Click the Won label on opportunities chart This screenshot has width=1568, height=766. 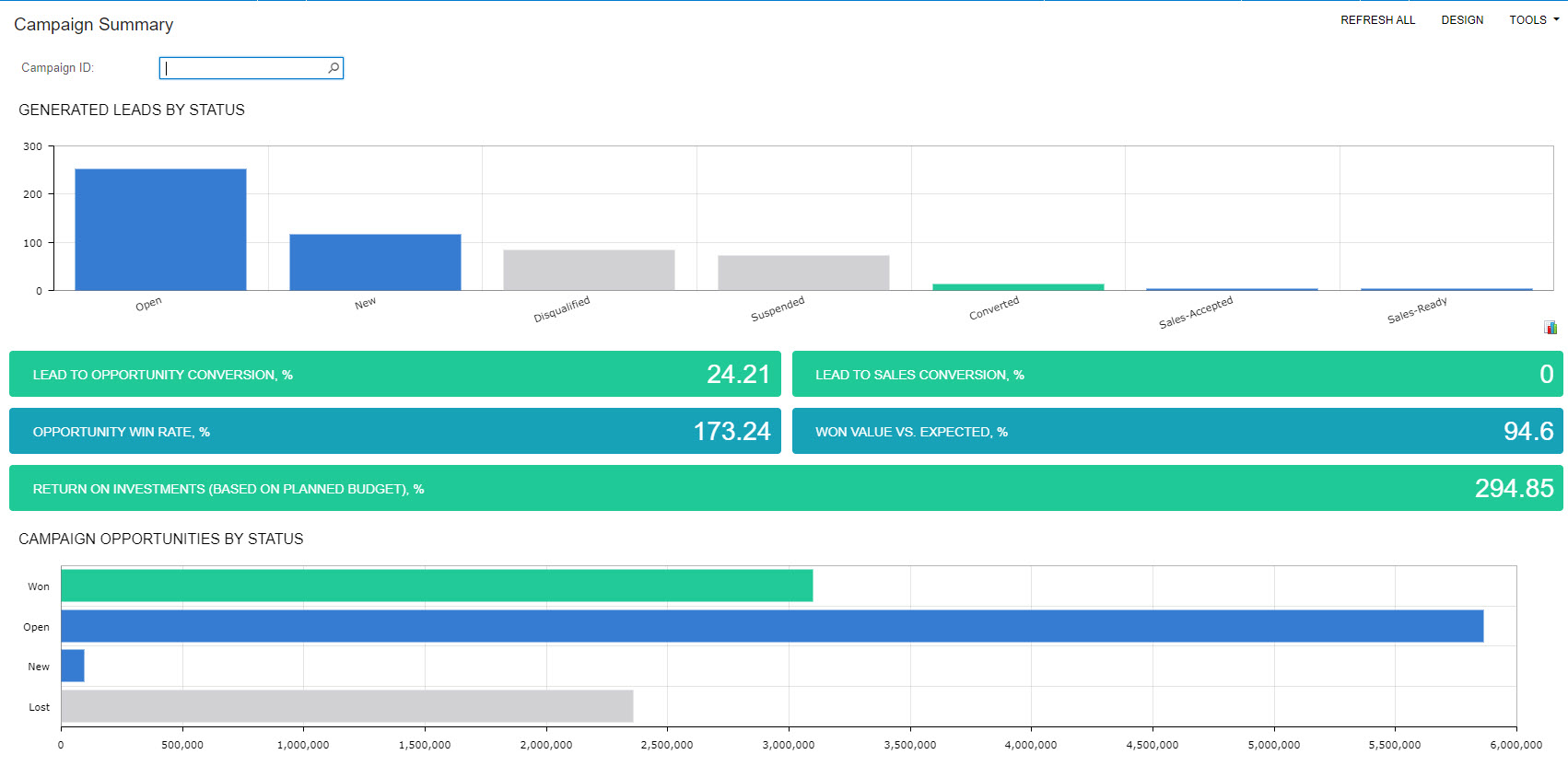coord(39,586)
